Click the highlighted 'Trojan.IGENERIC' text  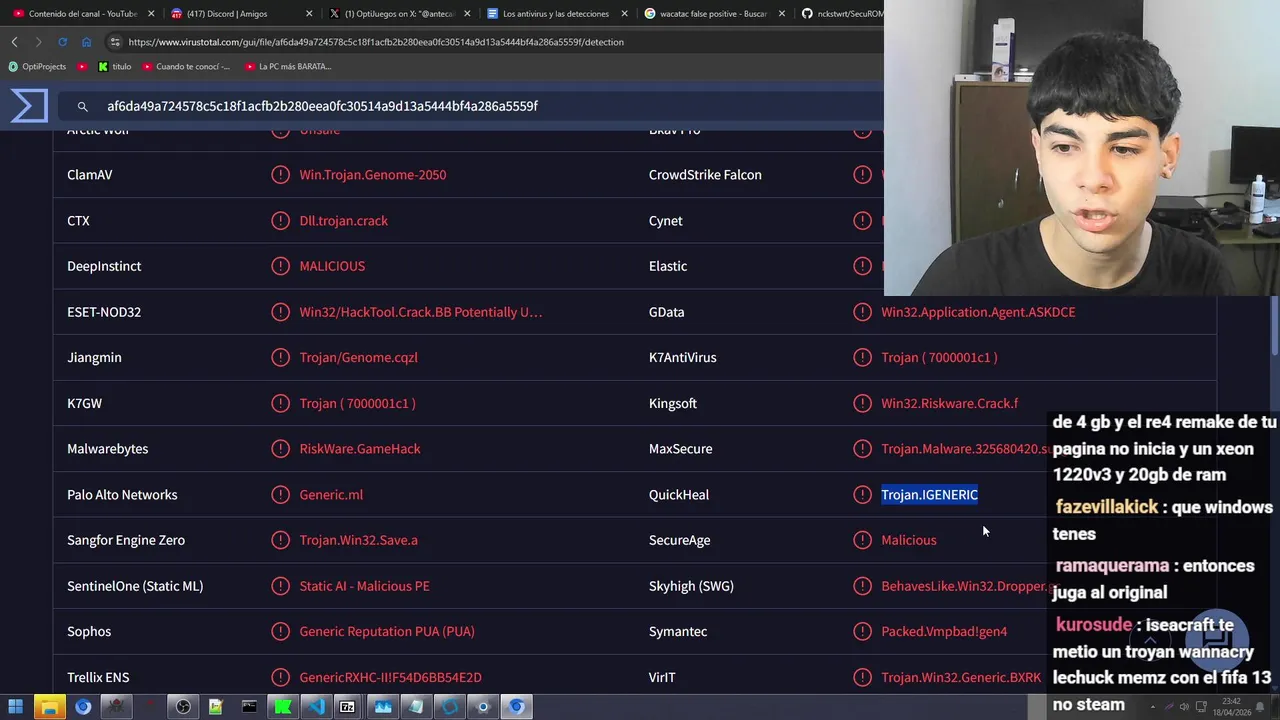click(929, 495)
